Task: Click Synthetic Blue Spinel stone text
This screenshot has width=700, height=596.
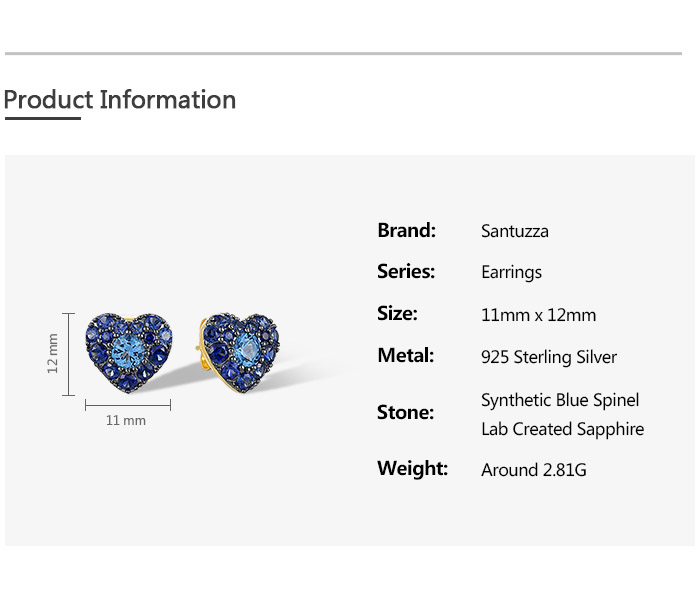Action: click(x=560, y=400)
